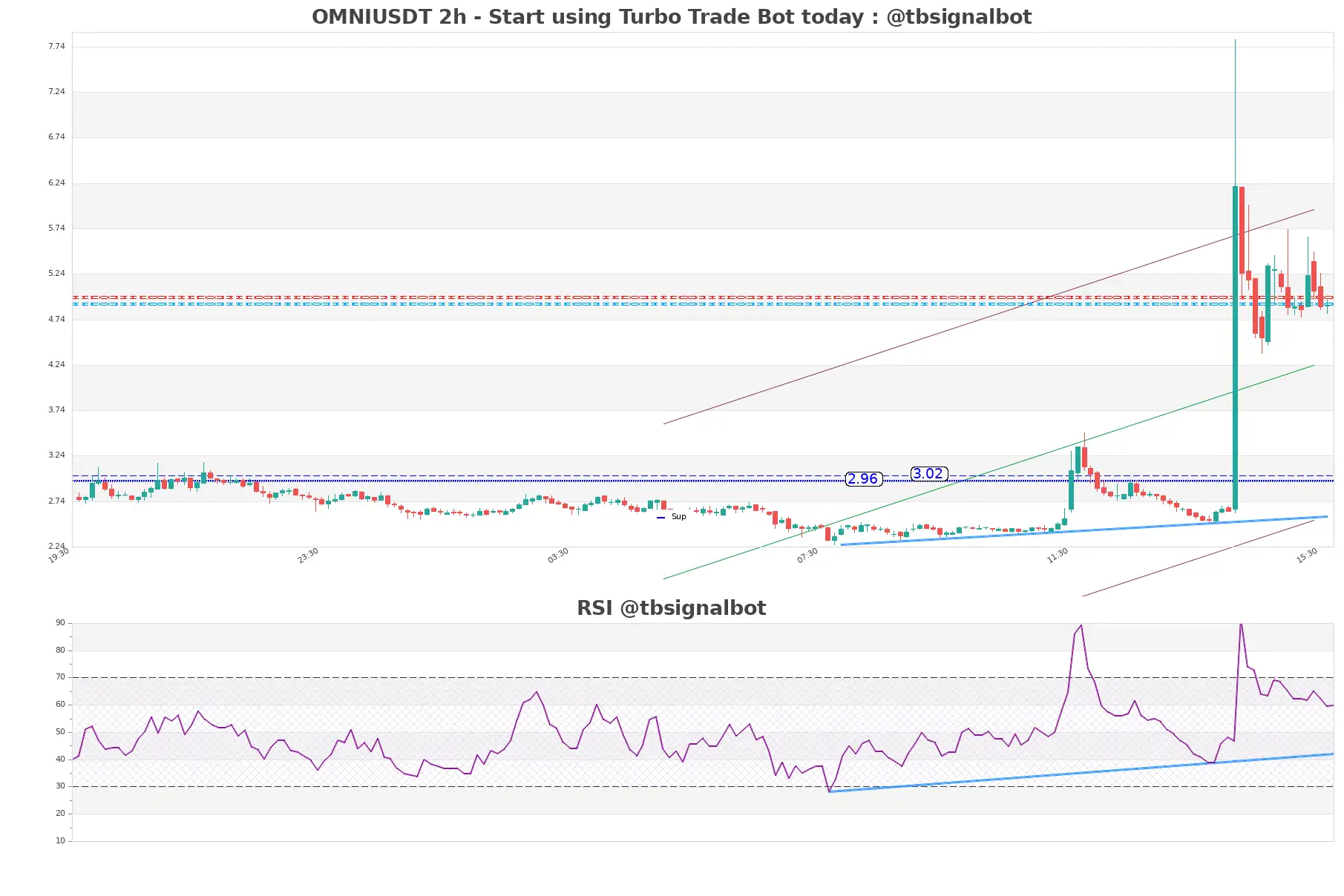Click the 5.74 price axis label
Viewport: 1344px width, 896px height.
click(56, 228)
